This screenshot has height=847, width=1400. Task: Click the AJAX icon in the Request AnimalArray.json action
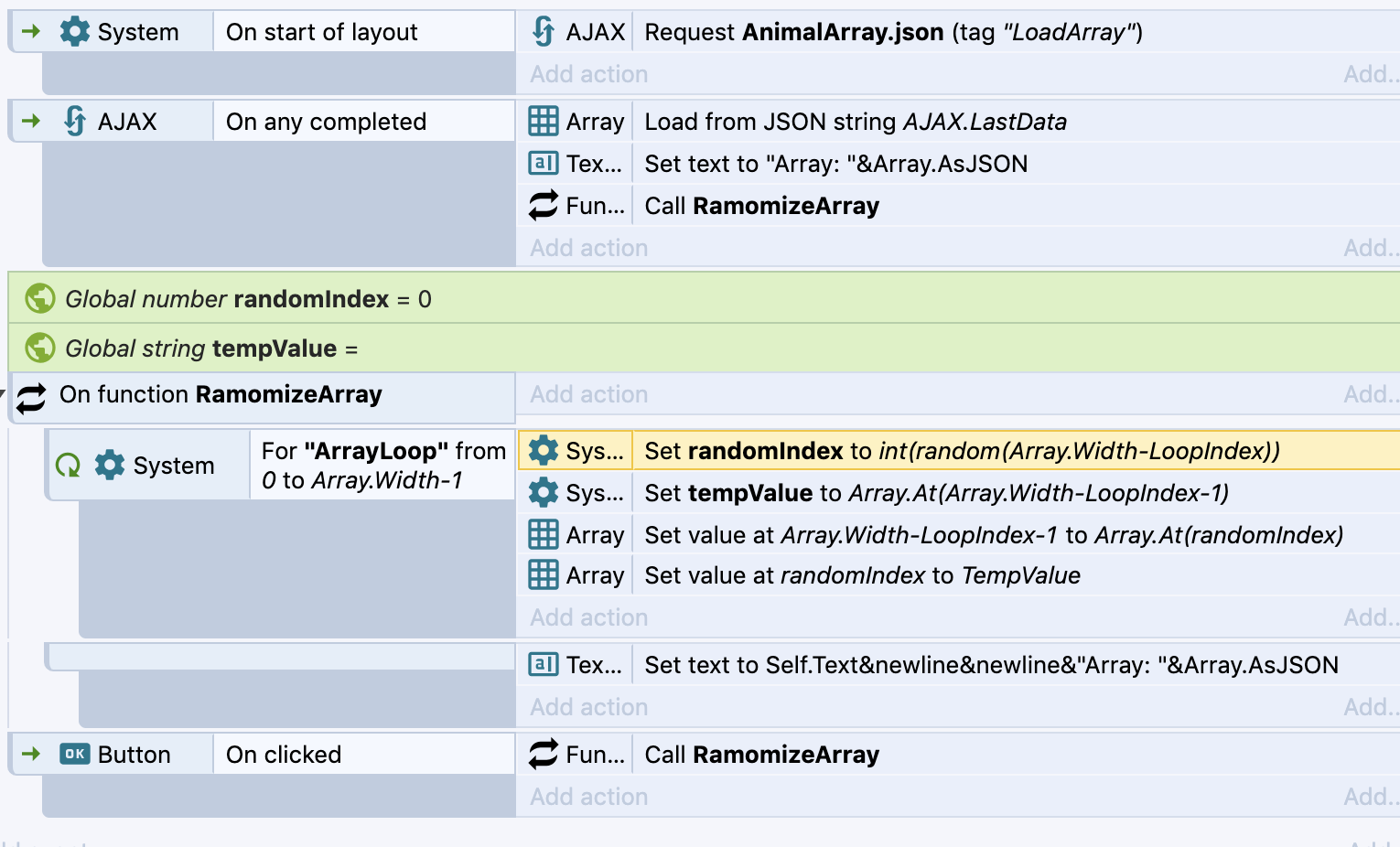[543, 32]
